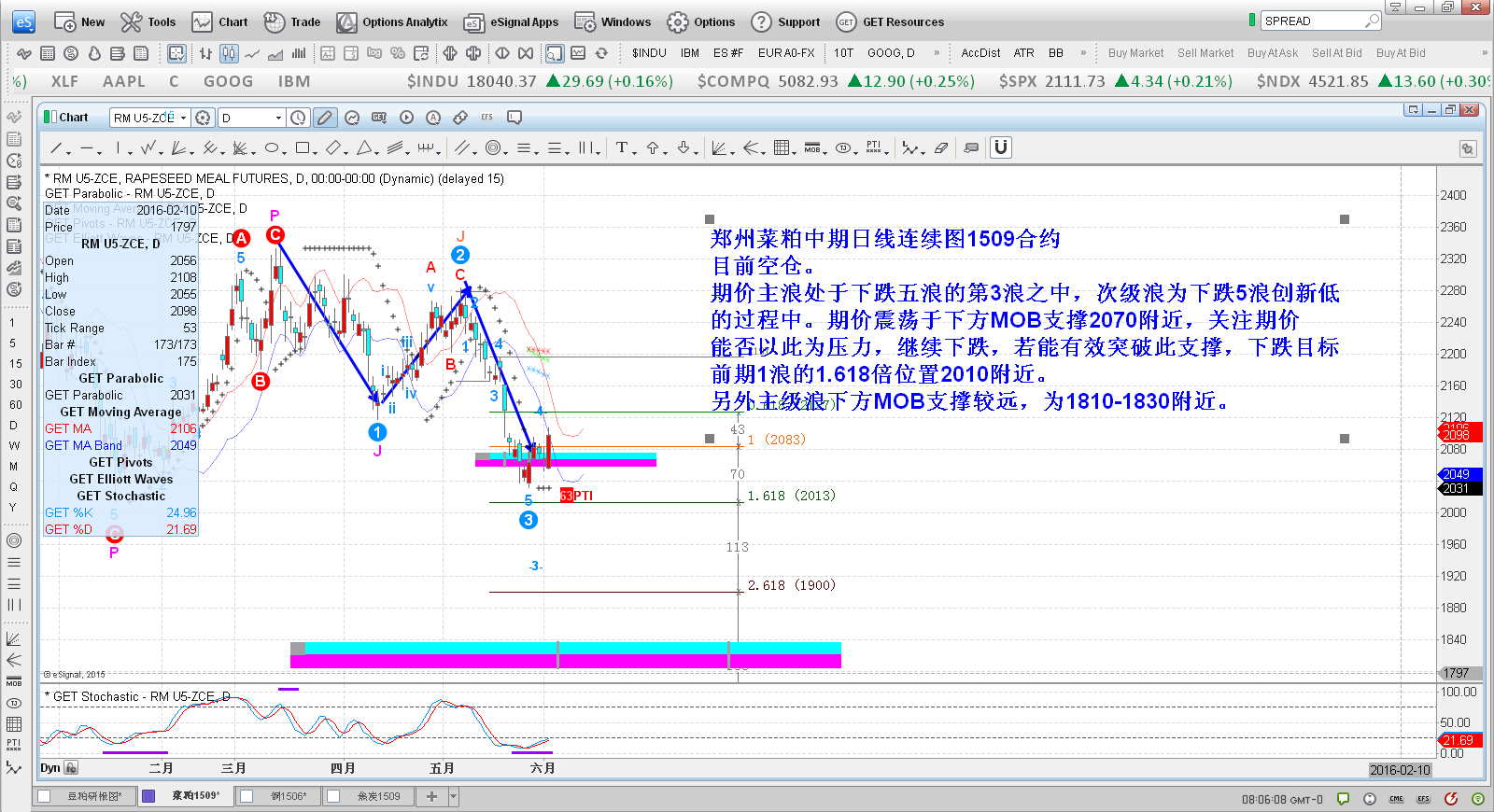
Task: Click the purple color swatch on 菜粕1509 tab
Action: (148, 796)
